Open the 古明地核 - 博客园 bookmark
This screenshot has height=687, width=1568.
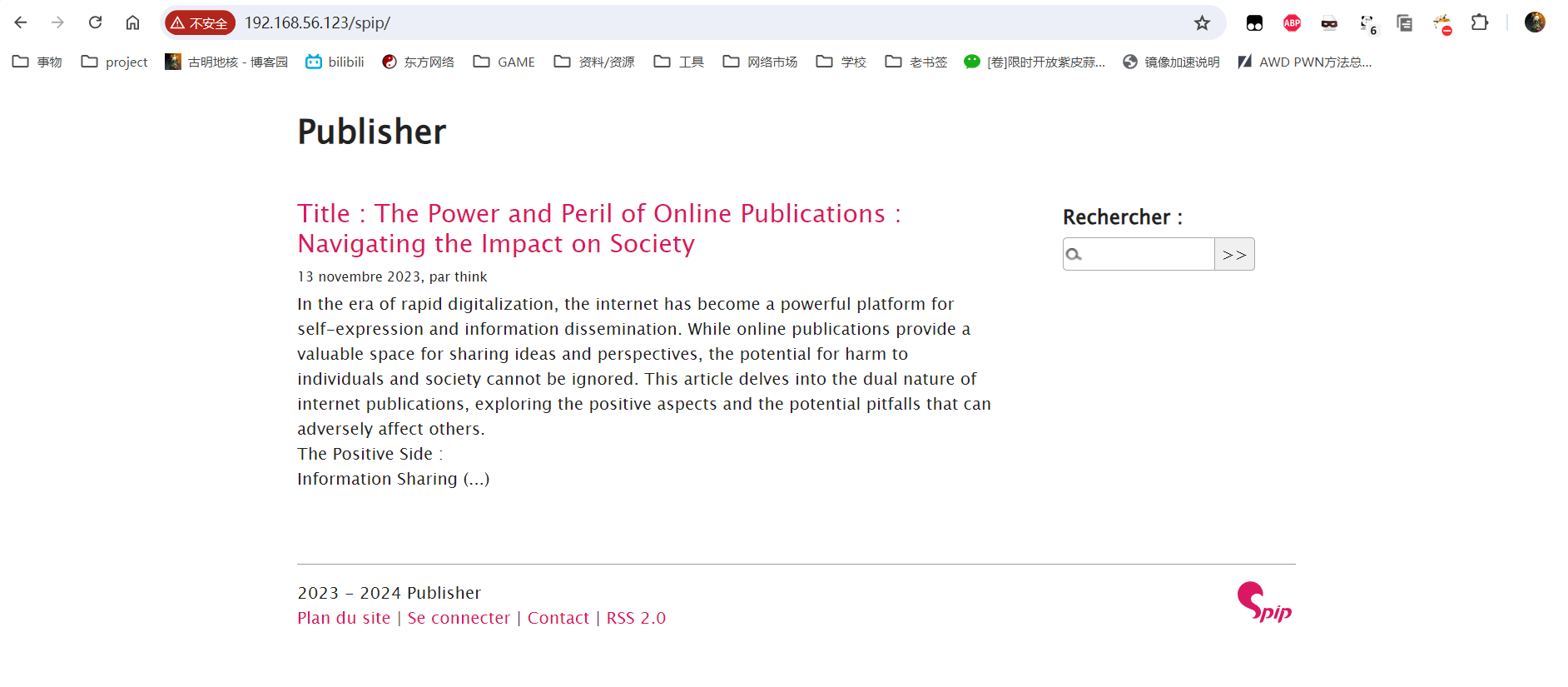pyautogui.click(x=226, y=62)
